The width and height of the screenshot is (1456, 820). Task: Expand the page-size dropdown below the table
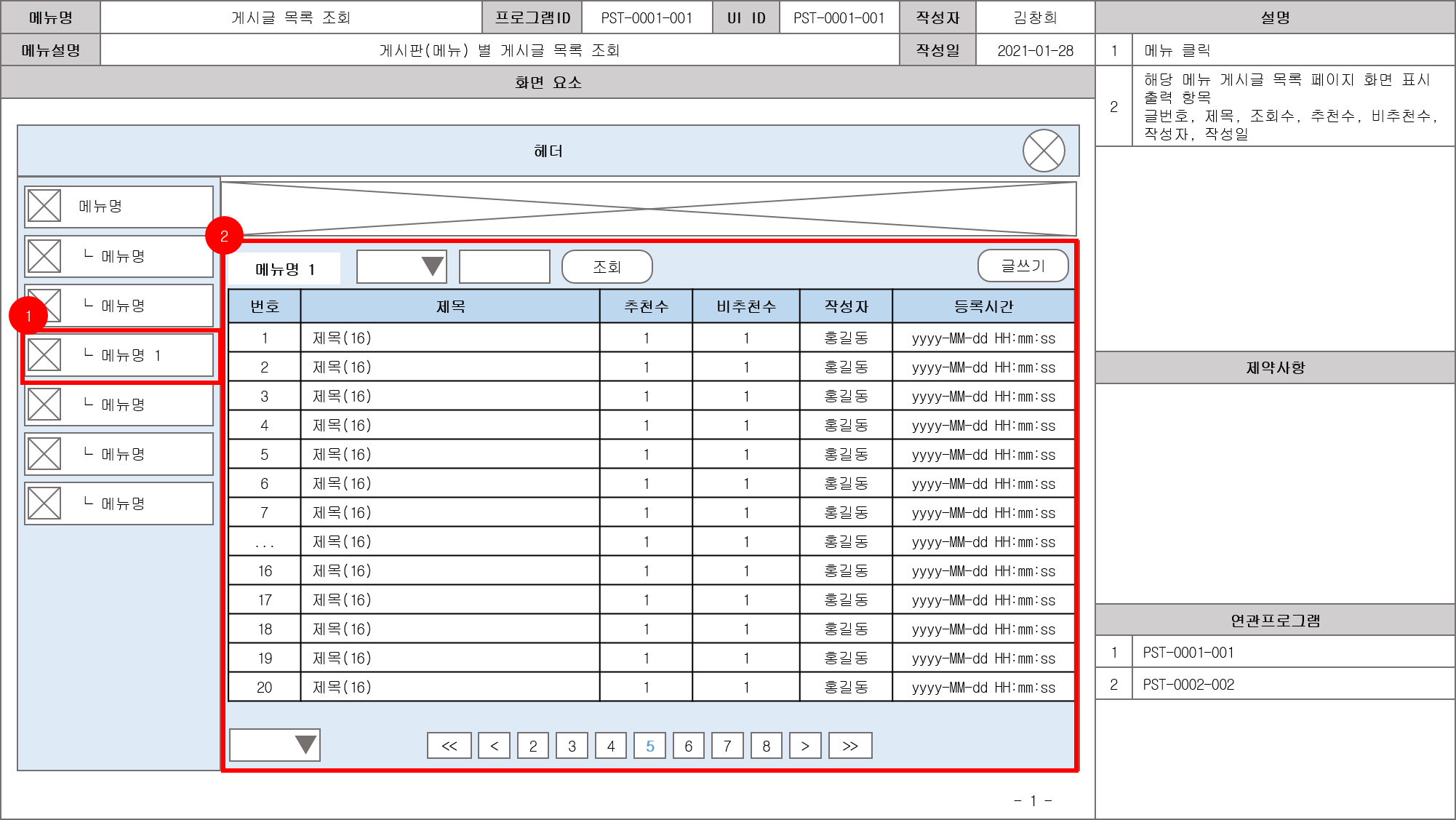tap(274, 745)
